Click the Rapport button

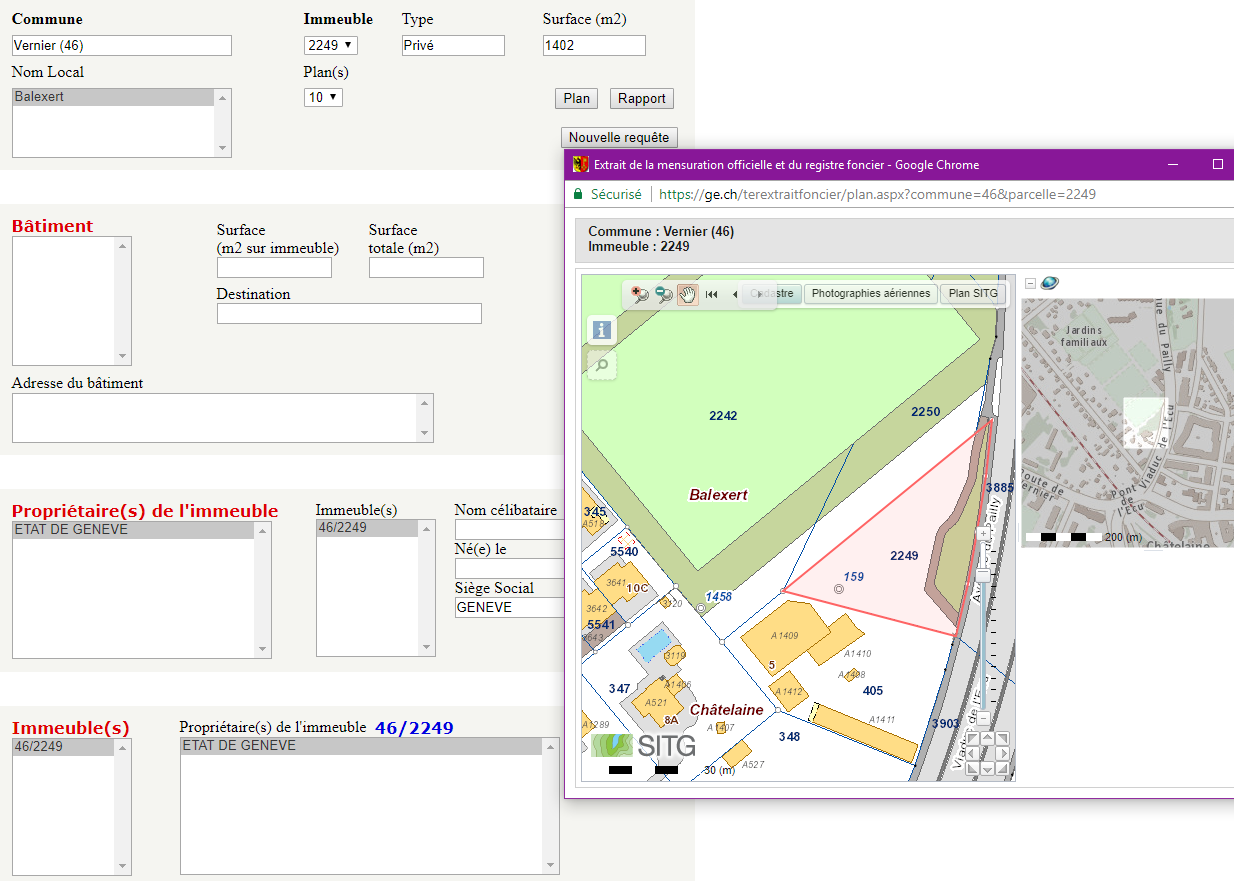[641, 98]
